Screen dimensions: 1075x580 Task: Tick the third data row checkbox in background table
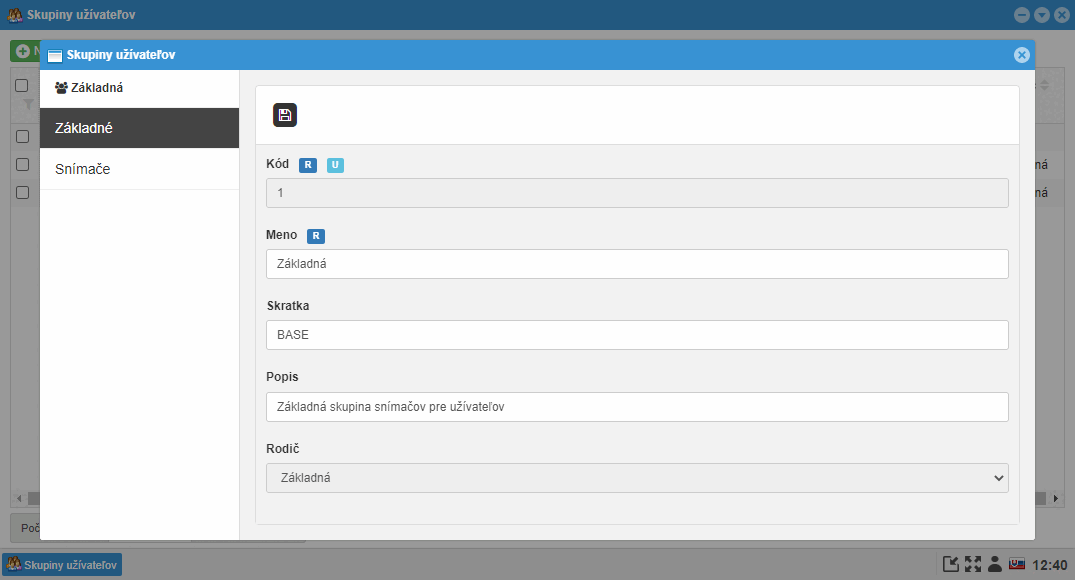tap(23, 193)
